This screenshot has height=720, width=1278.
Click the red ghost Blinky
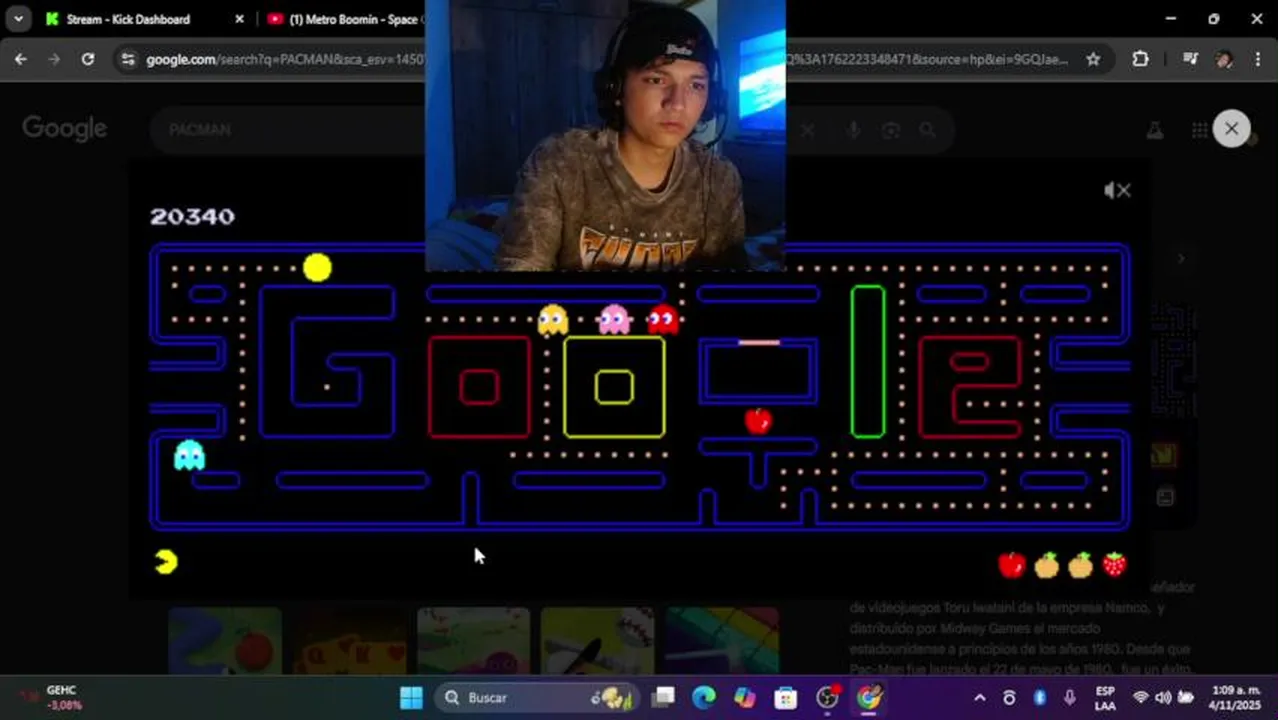pos(663,320)
